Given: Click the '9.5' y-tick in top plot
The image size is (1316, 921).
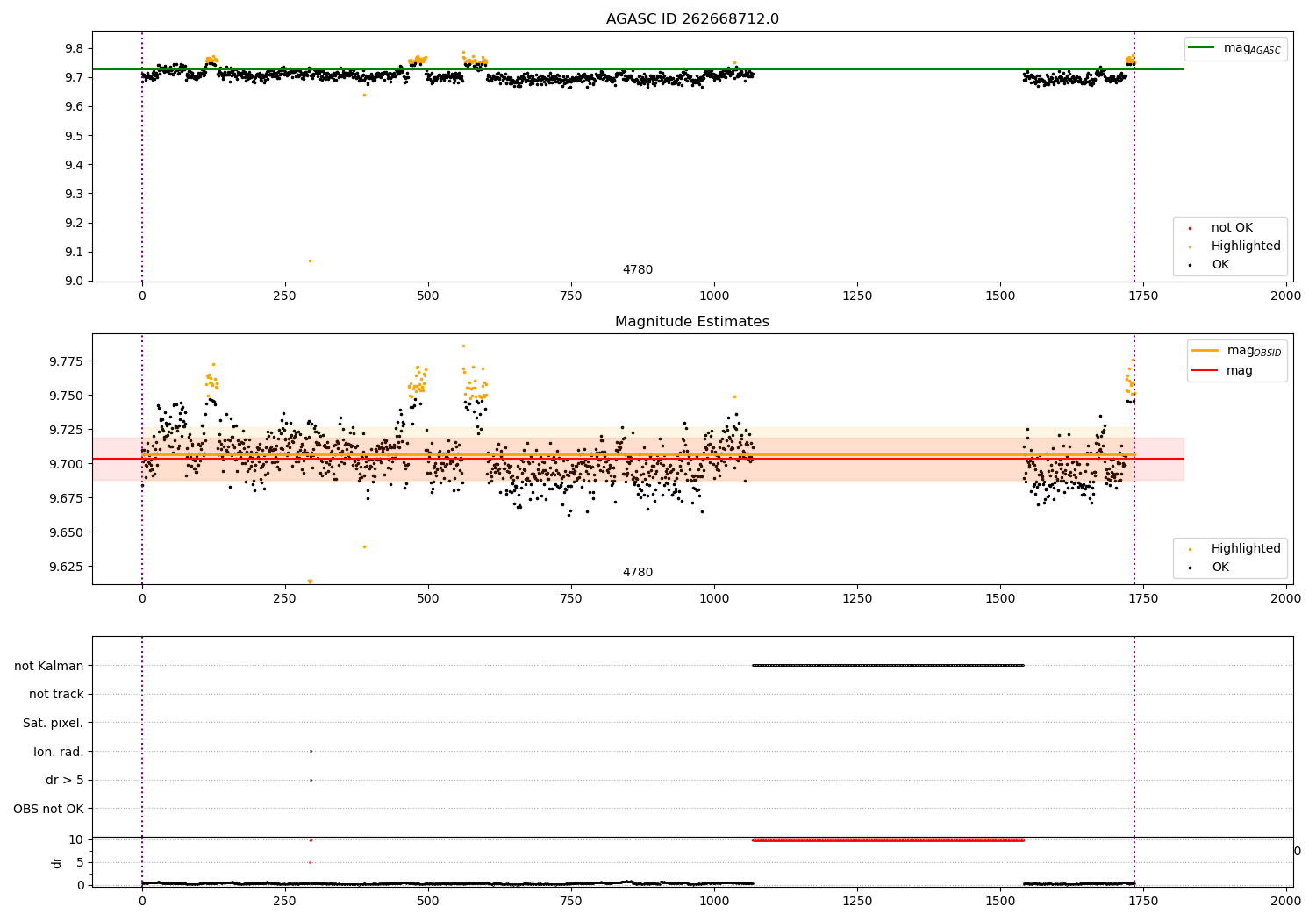Looking at the screenshot, I should 75,136.
